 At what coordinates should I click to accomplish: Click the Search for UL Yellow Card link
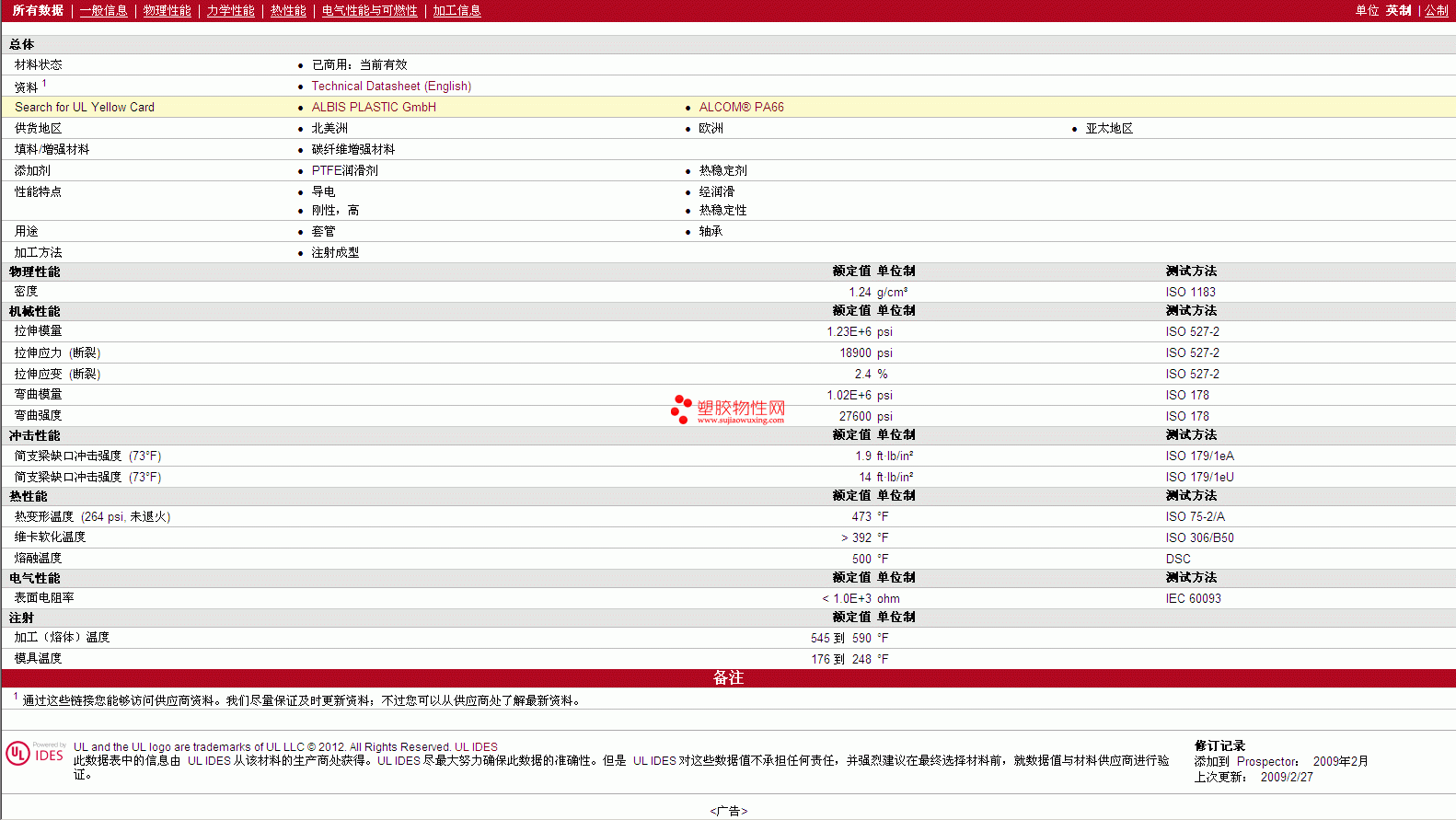tap(85, 107)
